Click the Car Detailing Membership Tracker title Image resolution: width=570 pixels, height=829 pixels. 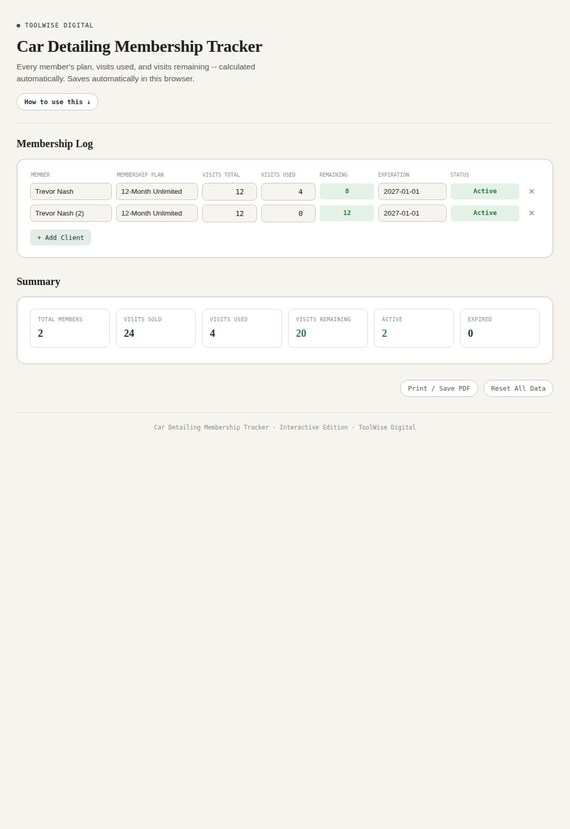click(139, 47)
